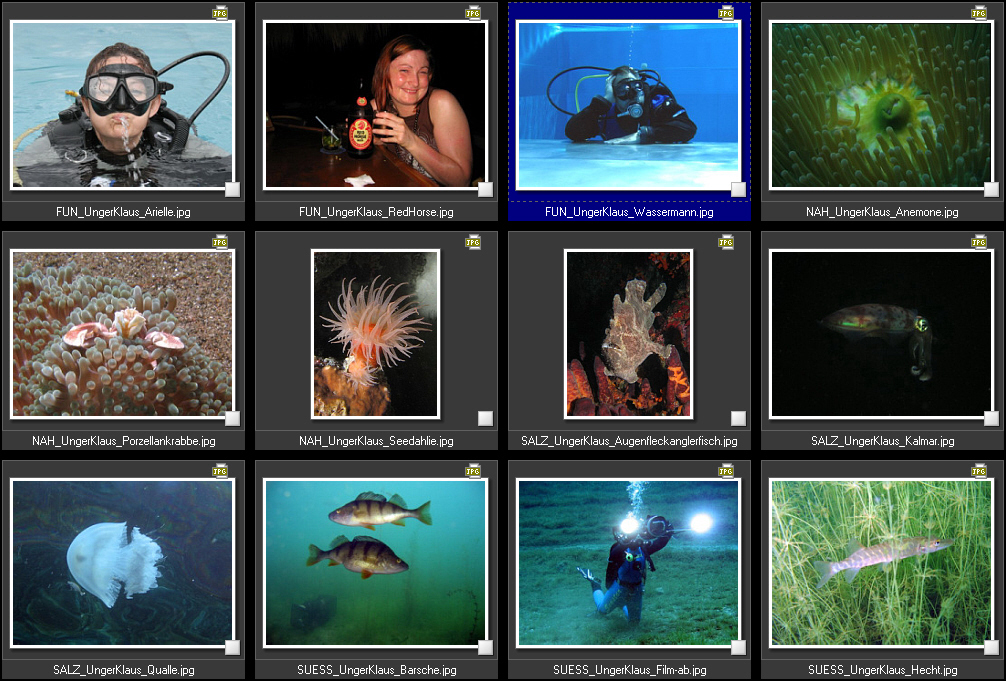The width and height of the screenshot is (1006, 681).
Task: Open the green anemone photo
Action: 881,105
